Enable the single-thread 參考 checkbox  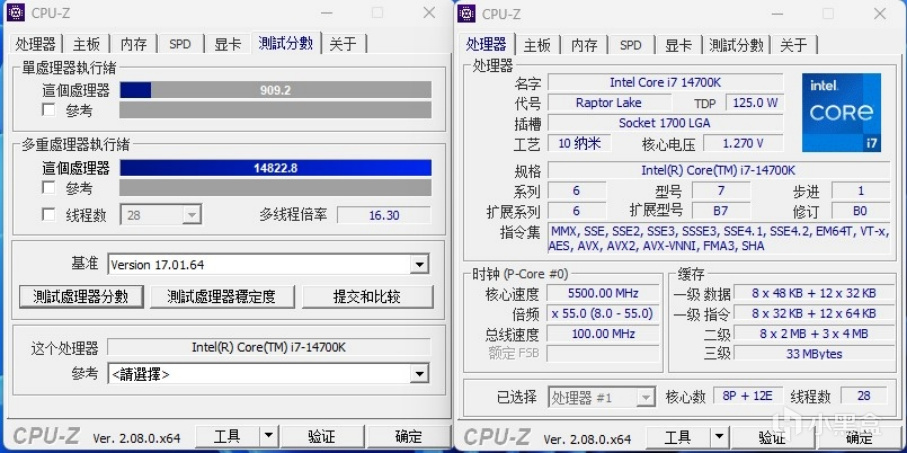[49, 110]
